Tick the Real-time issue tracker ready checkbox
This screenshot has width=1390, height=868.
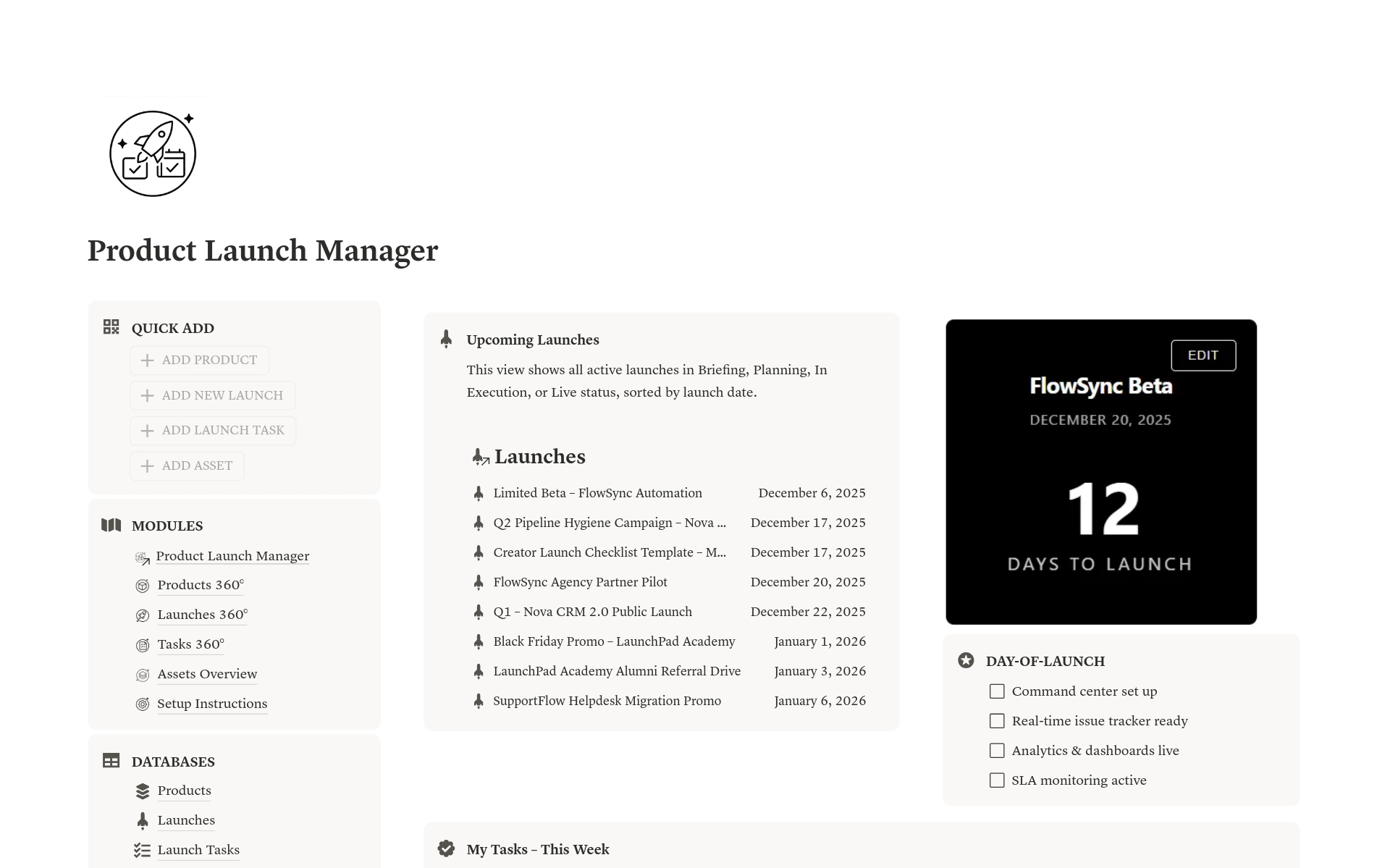(997, 721)
